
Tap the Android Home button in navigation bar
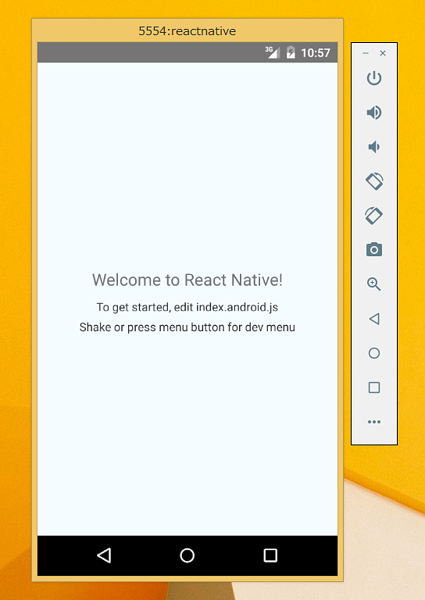(x=187, y=555)
